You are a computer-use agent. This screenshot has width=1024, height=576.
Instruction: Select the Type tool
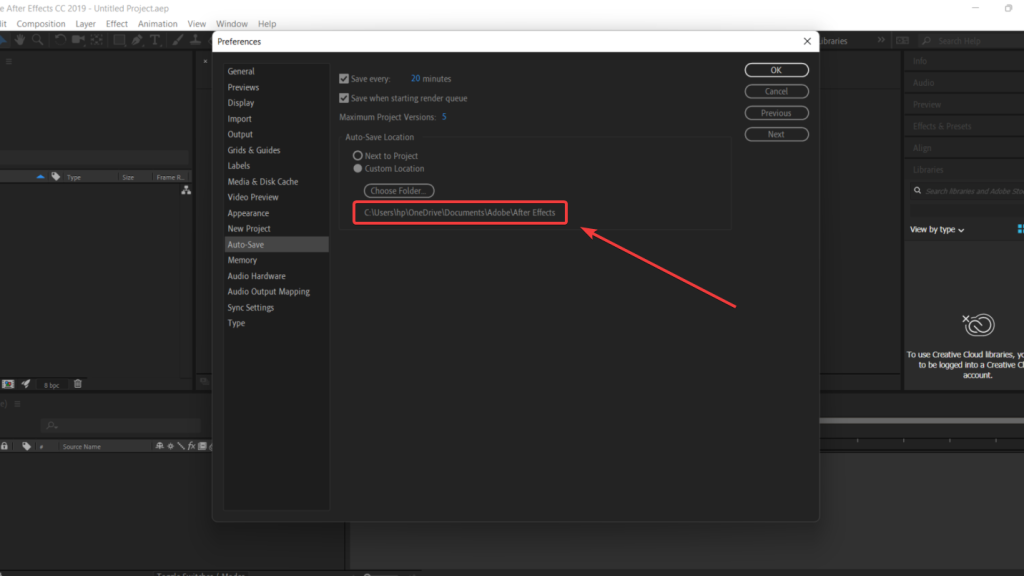[x=155, y=40]
